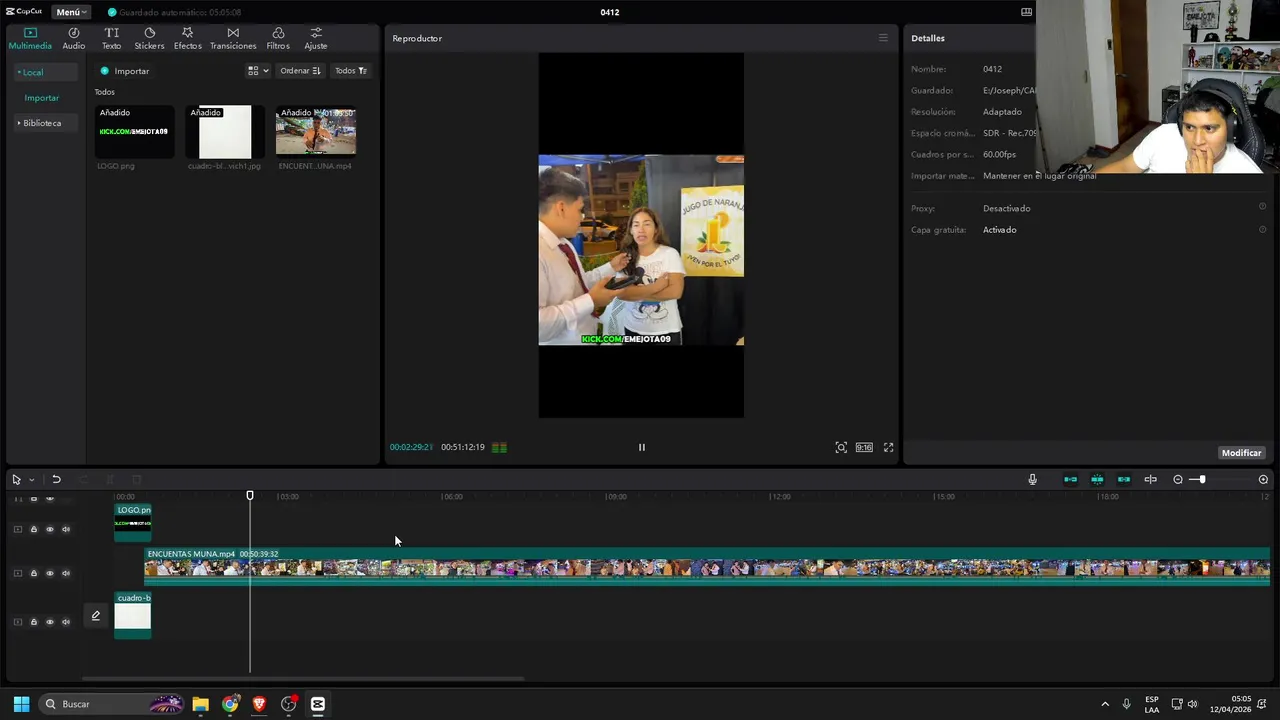The height and width of the screenshot is (720, 1280).
Task: Open File Explorer from taskbar
Action: (200, 704)
